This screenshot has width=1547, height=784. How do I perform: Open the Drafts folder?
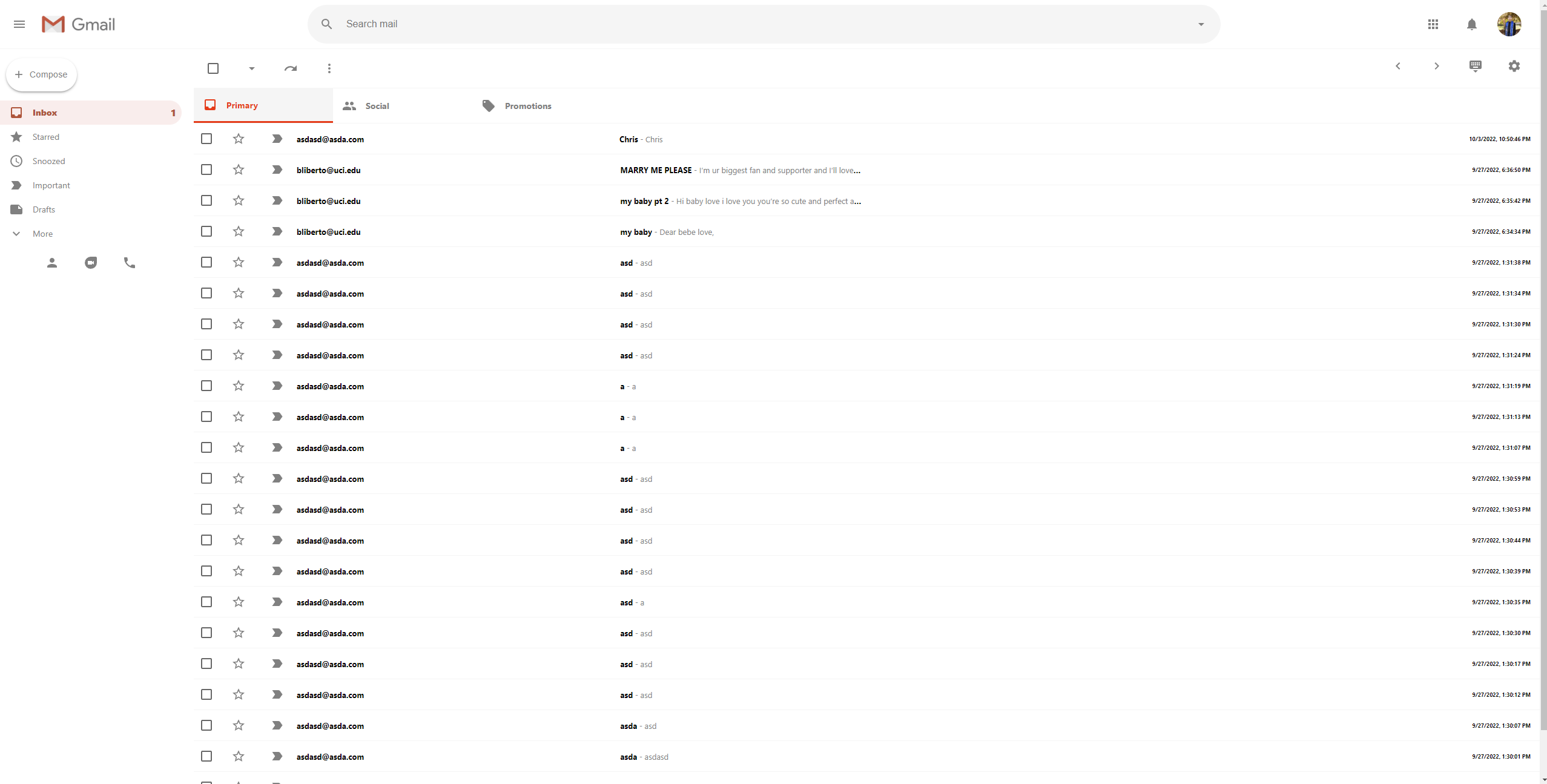coord(44,209)
